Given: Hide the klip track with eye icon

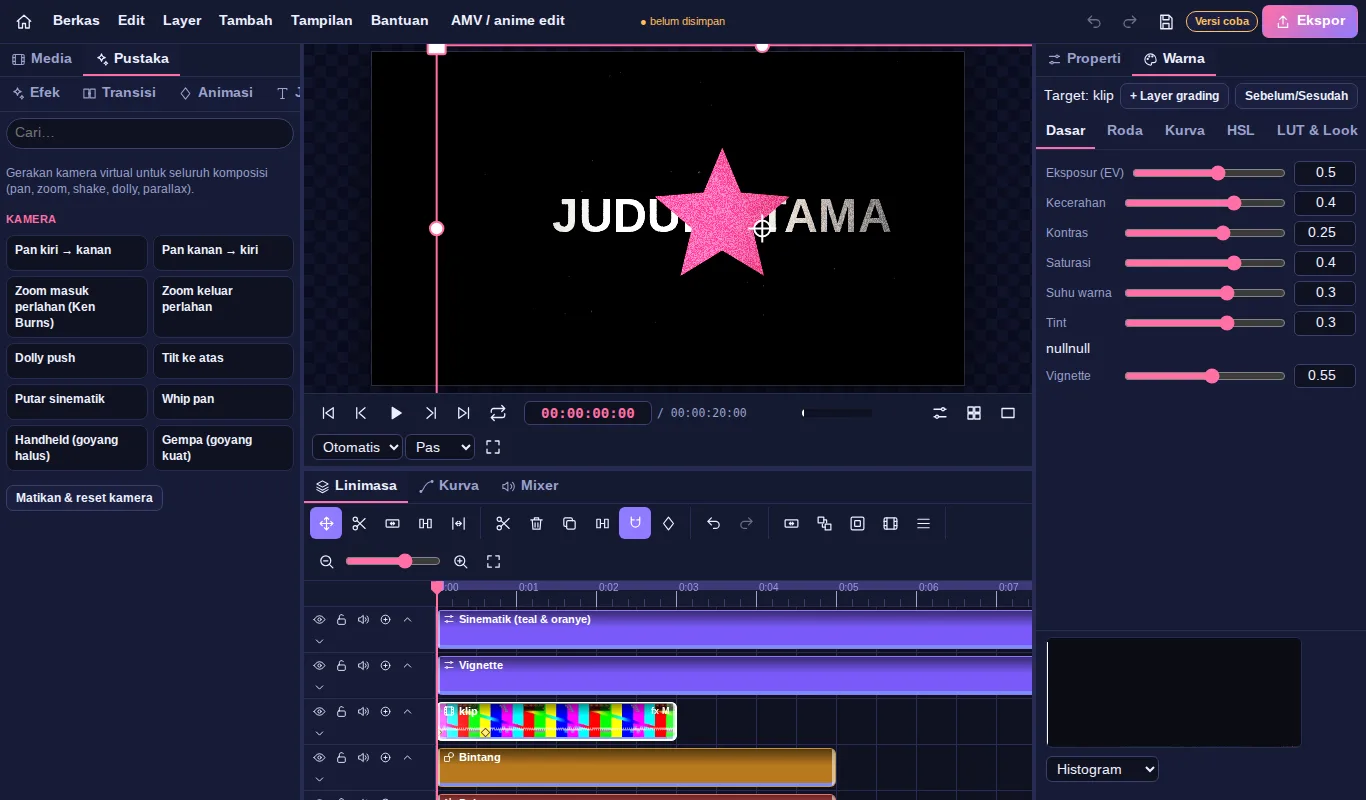Looking at the screenshot, I should [x=319, y=712].
